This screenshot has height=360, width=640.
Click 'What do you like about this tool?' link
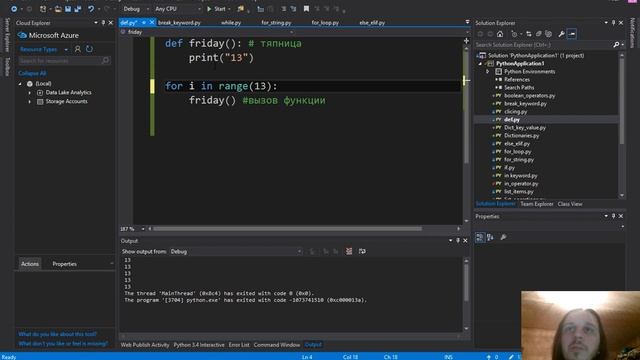(58, 334)
